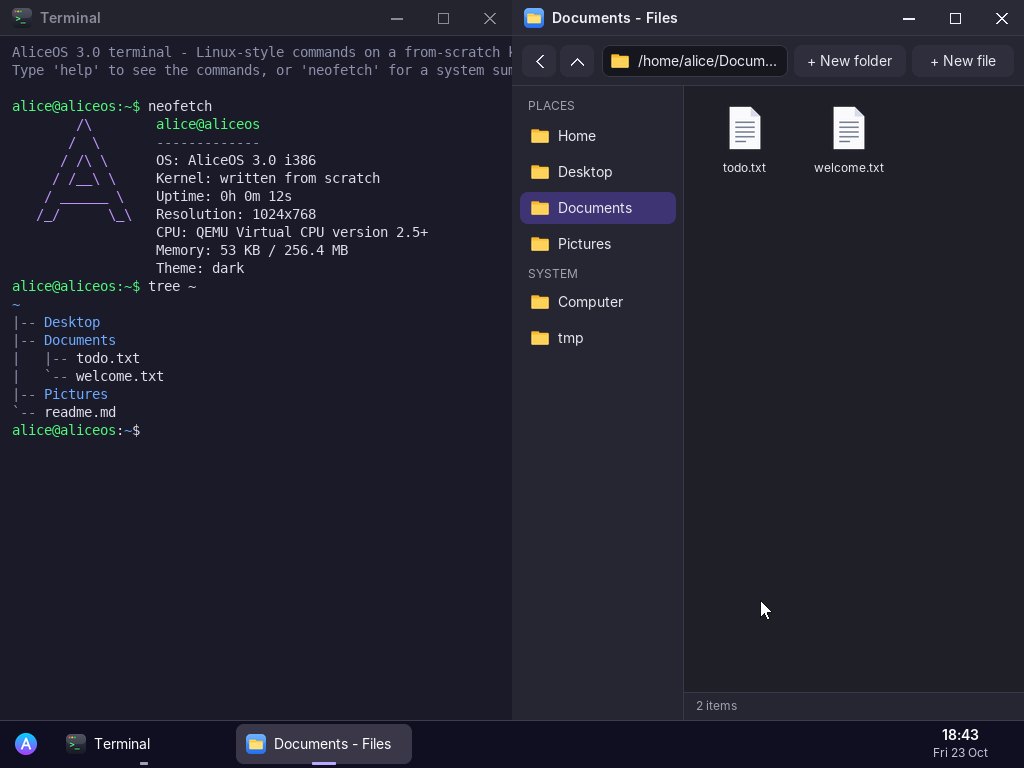Click the Terminal window title icon
Image resolution: width=1024 pixels, height=768 pixels.
pyautogui.click(x=22, y=18)
